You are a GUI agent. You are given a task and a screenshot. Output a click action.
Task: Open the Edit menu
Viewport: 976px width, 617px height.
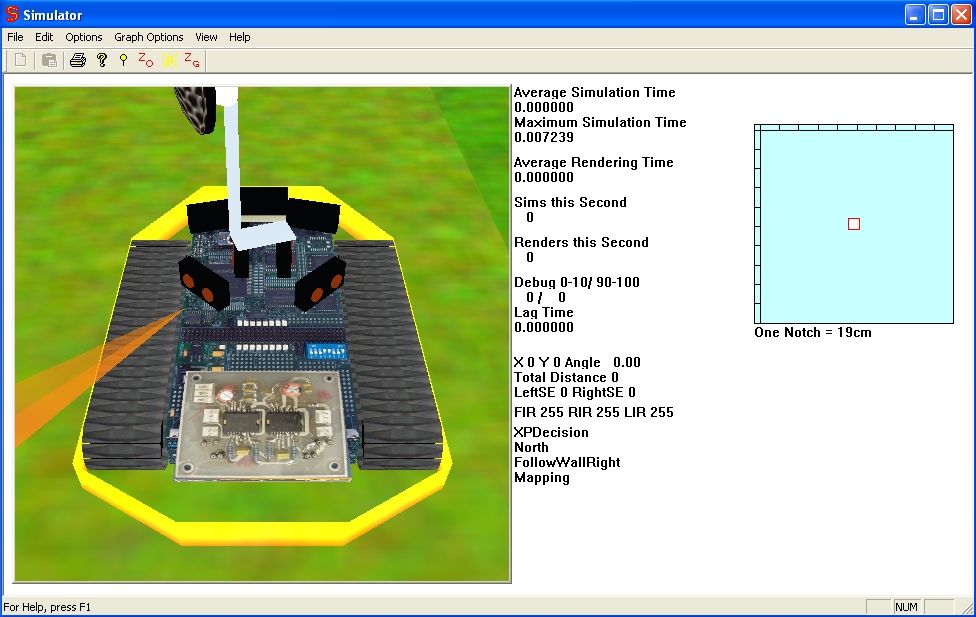pos(44,37)
